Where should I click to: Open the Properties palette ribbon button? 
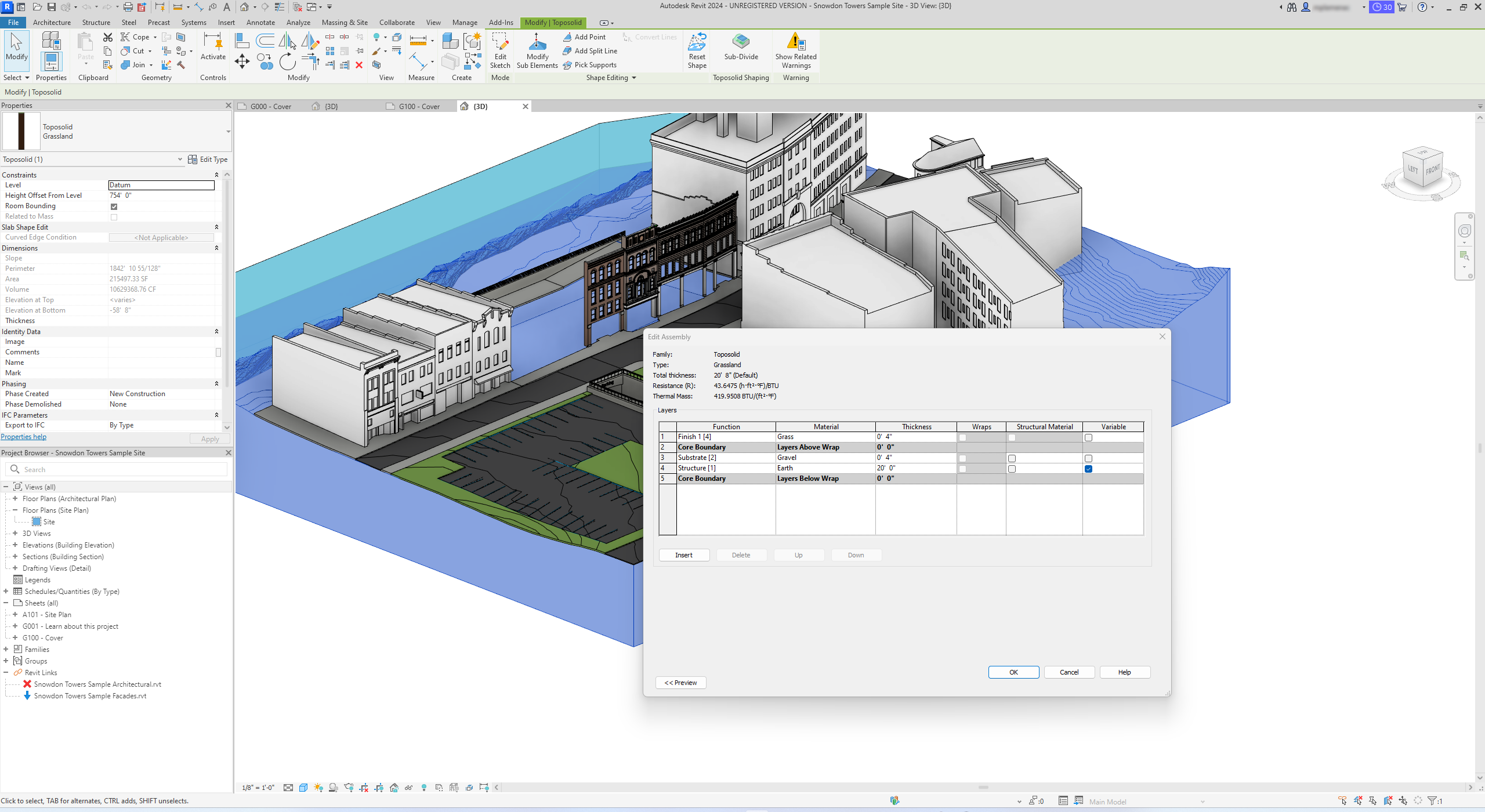tap(51, 61)
